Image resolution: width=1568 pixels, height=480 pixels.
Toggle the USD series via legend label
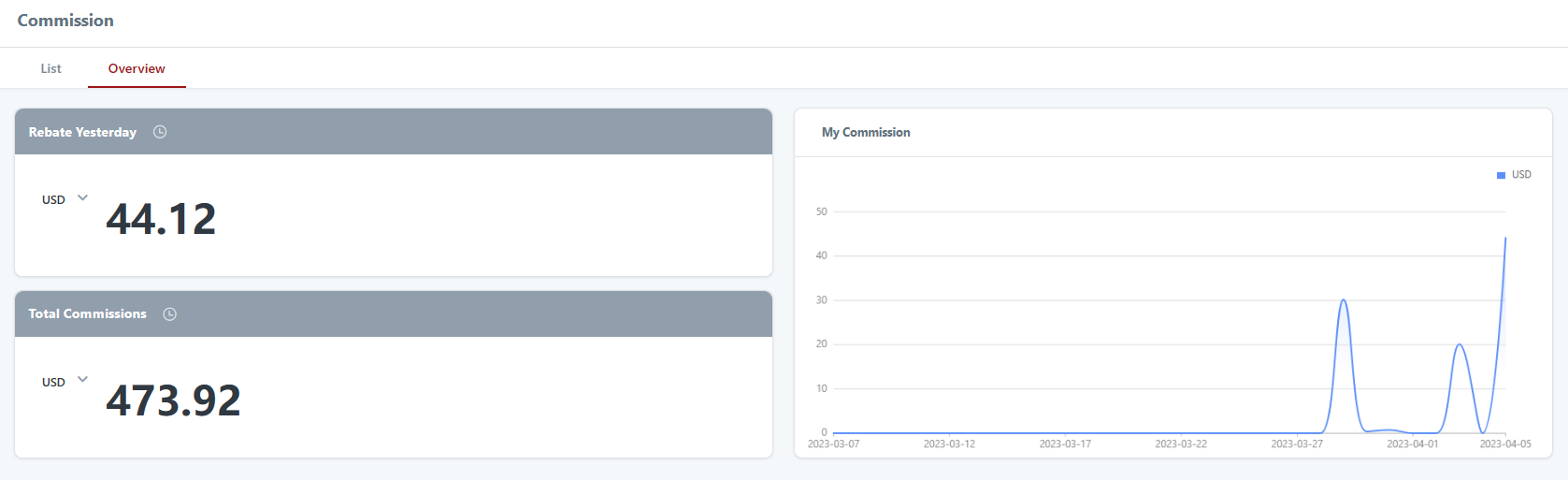point(1521,175)
